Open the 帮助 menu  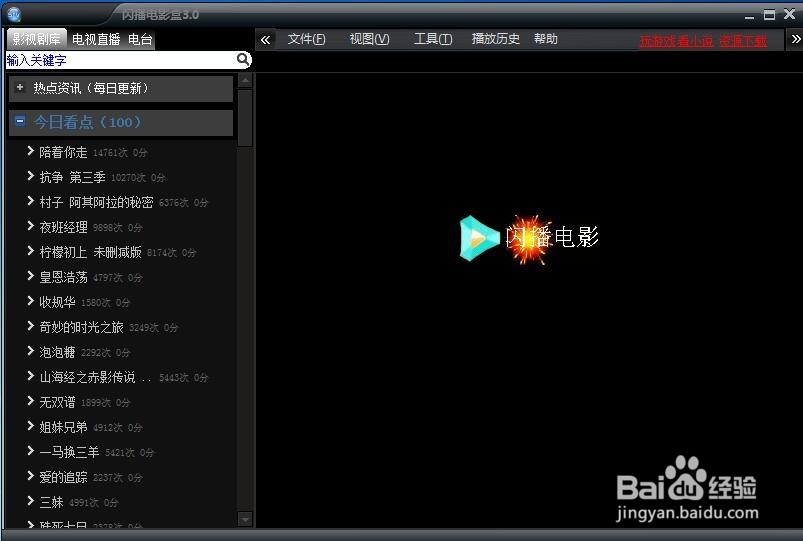coord(545,39)
